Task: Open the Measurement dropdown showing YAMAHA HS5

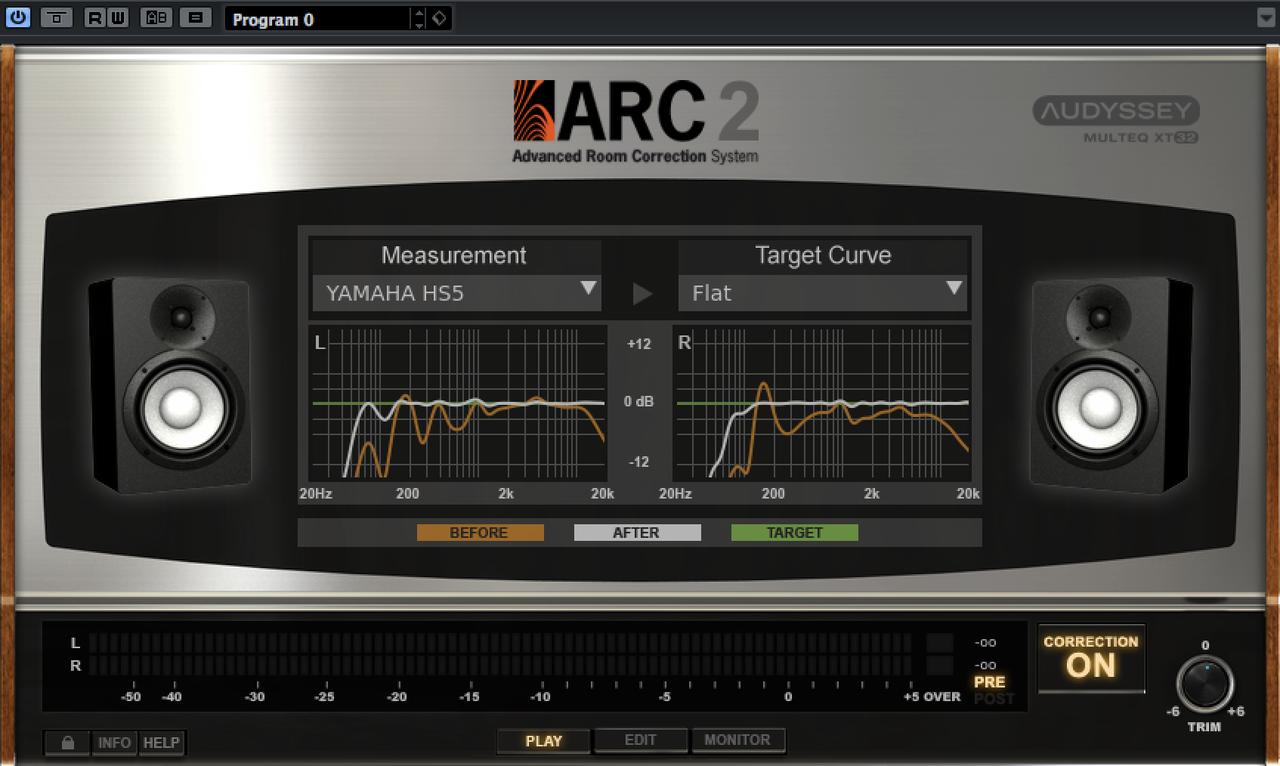Action: [x=457, y=293]
